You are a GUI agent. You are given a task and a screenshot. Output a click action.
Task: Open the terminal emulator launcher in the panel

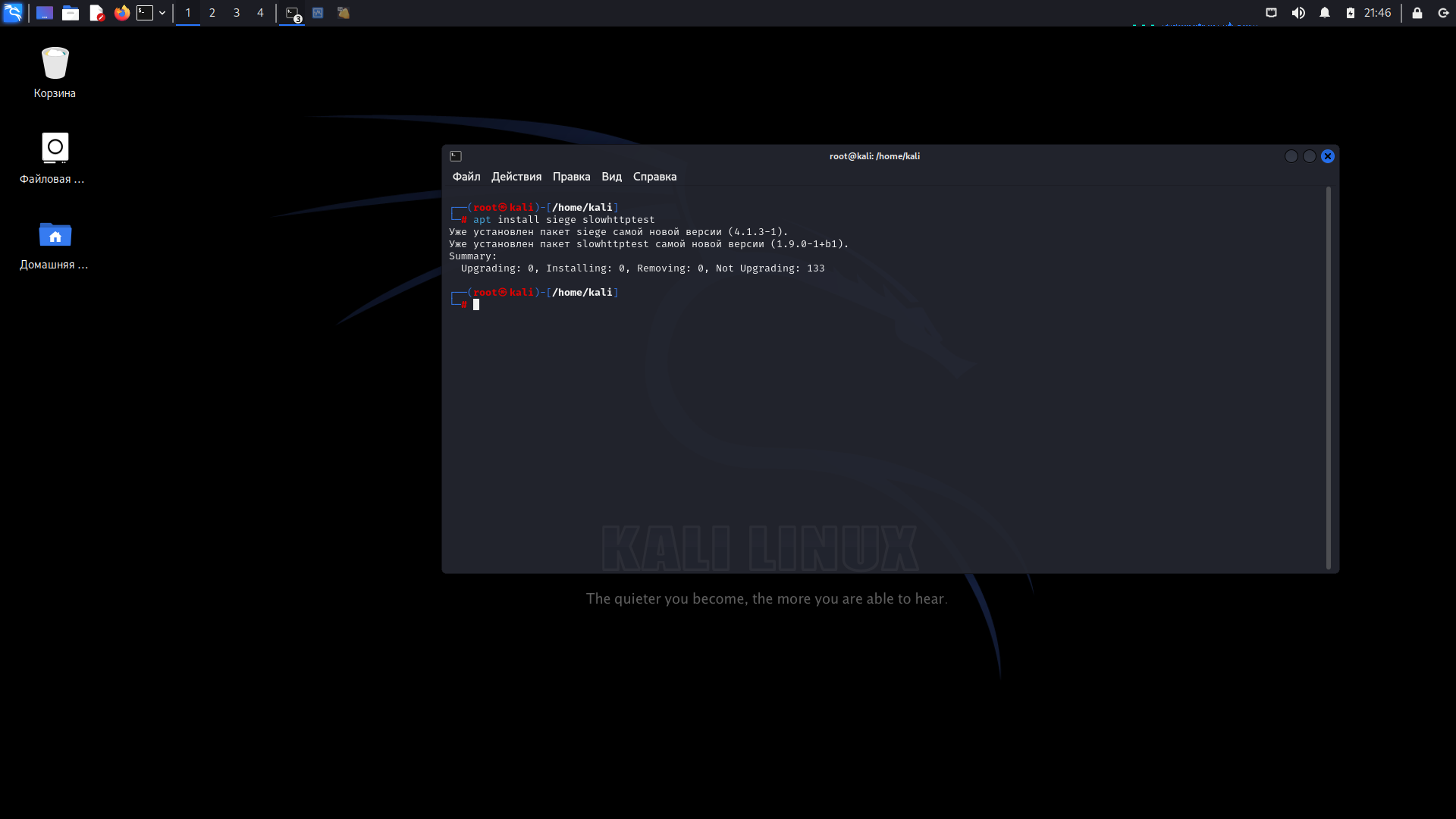click(x=145, y=13)
